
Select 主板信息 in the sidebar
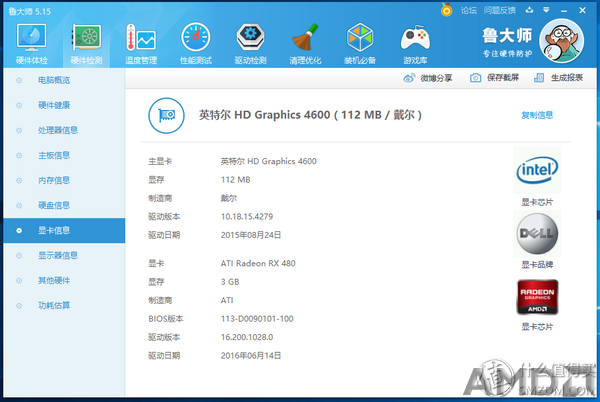tap(64, 155)
